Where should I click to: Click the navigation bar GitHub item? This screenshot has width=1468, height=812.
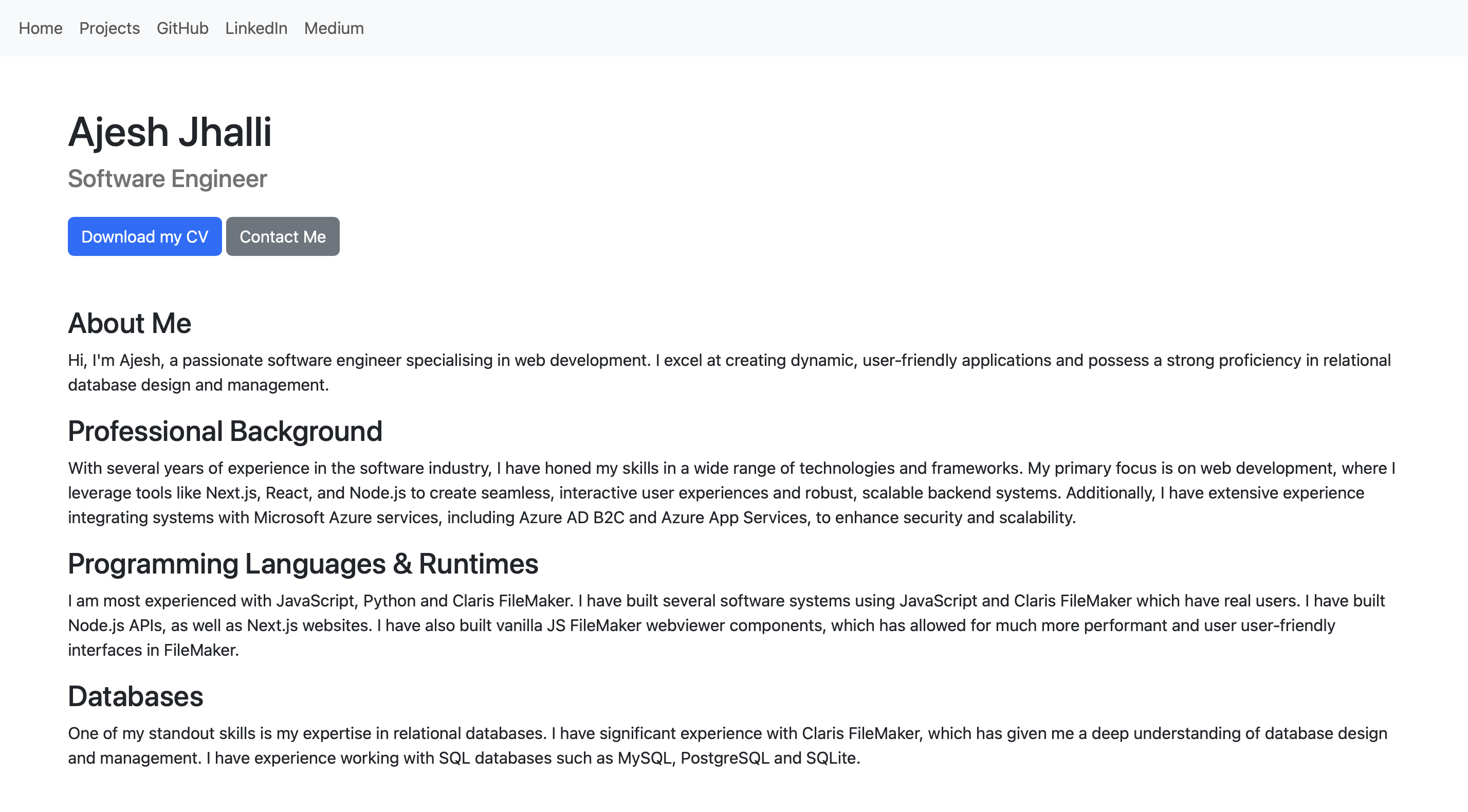pos(182,27)
